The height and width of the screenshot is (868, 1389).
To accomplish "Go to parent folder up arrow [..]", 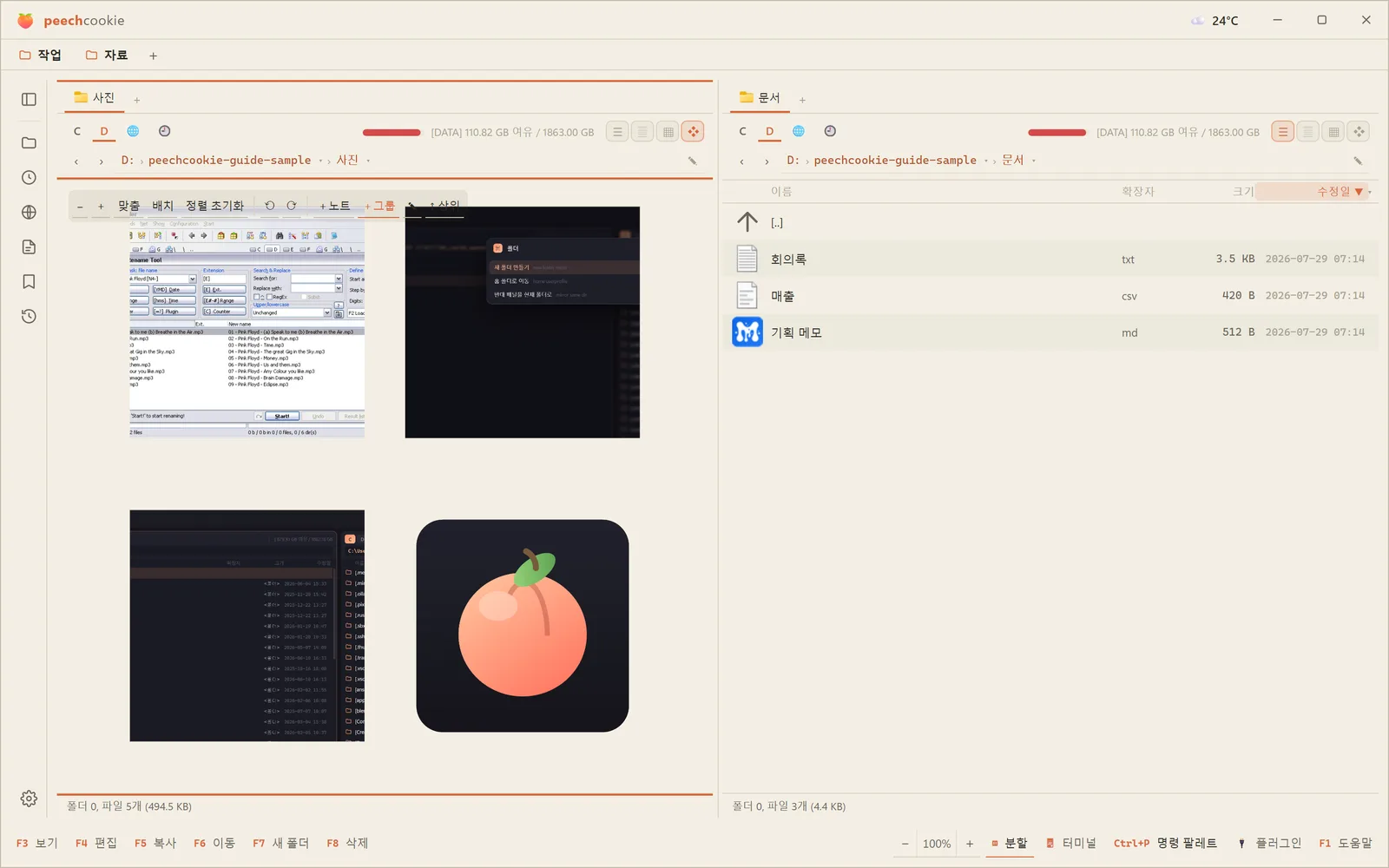I will 747,222.
